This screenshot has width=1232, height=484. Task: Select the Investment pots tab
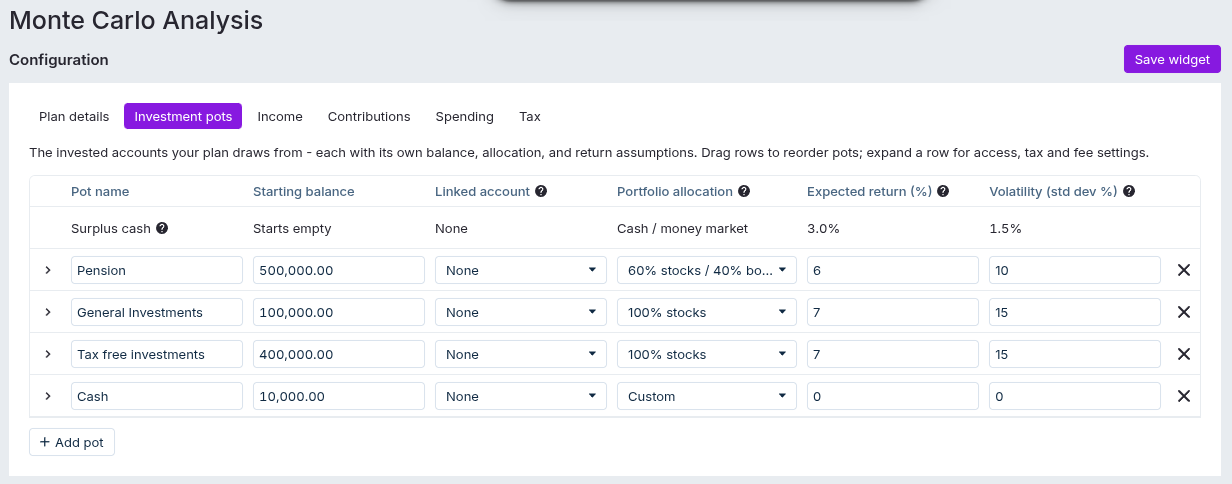click(183, 116)
